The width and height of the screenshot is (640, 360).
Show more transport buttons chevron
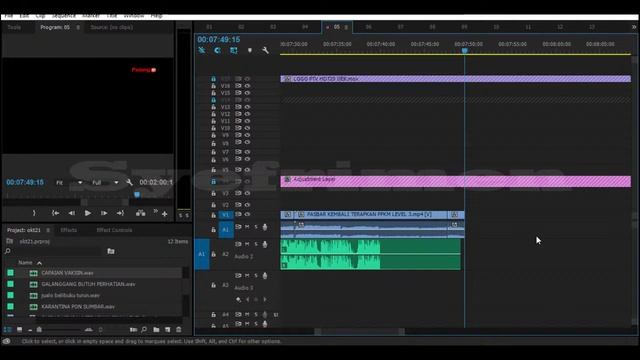pos(156,211)
